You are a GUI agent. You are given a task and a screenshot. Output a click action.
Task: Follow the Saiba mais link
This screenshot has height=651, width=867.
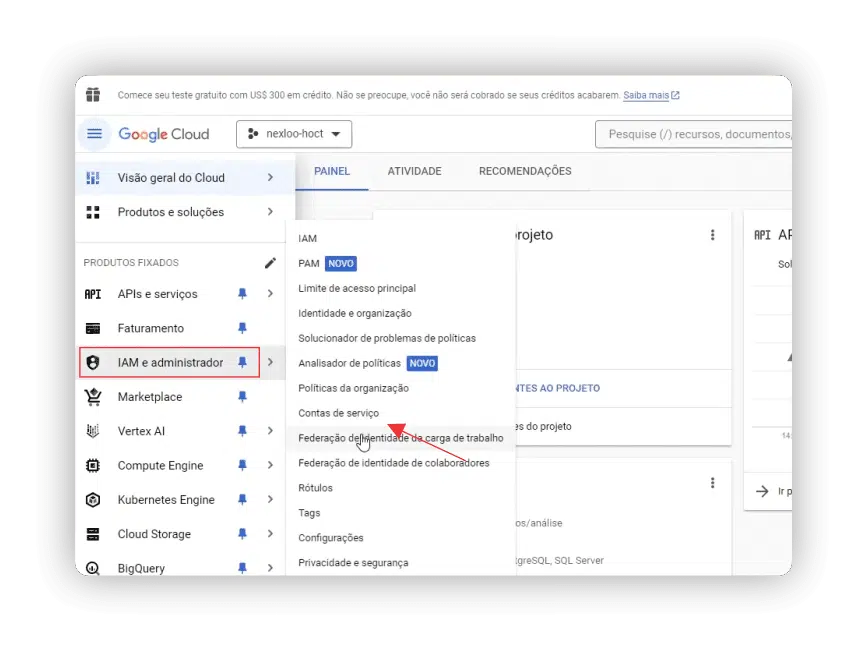click(651, 95)
